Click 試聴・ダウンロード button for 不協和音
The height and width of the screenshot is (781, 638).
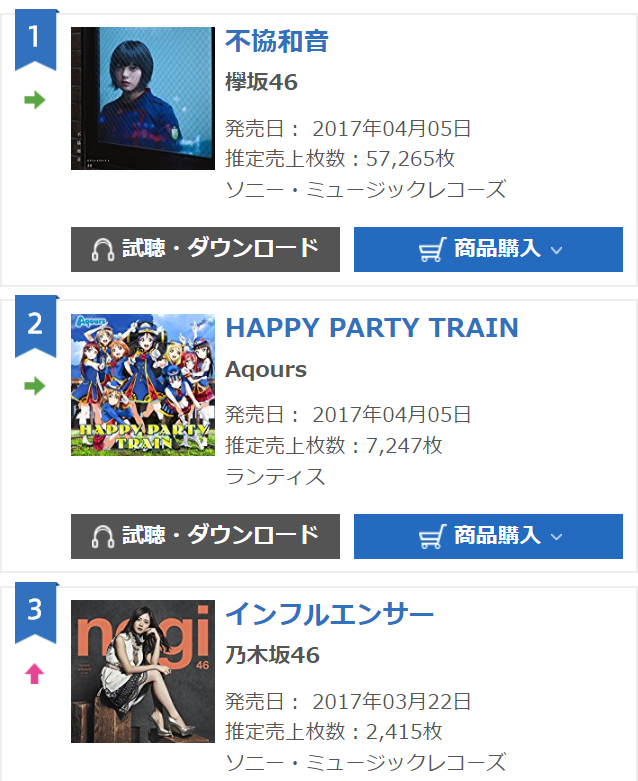tap(205, 250)
